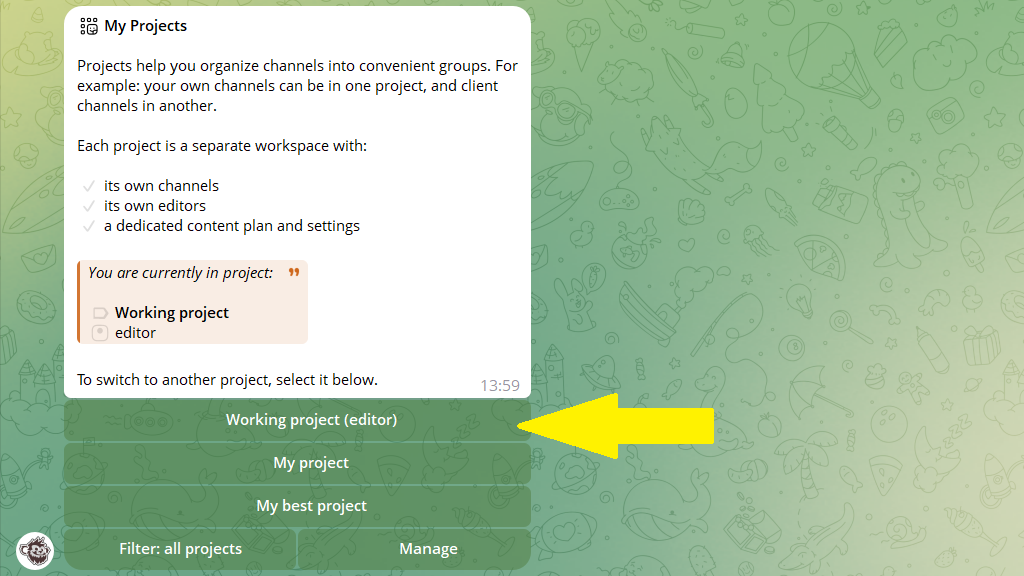This screenshot has width=1024, height=576.
Task: Click the 13:59 message timestamp
Action: (500, 385)
